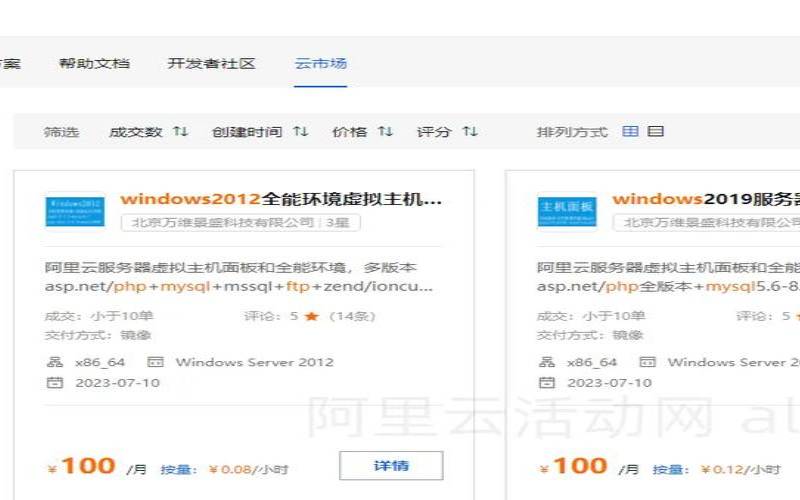Sort by 评分 arrows icon
800x500 pixels.
tap(470, 132)
